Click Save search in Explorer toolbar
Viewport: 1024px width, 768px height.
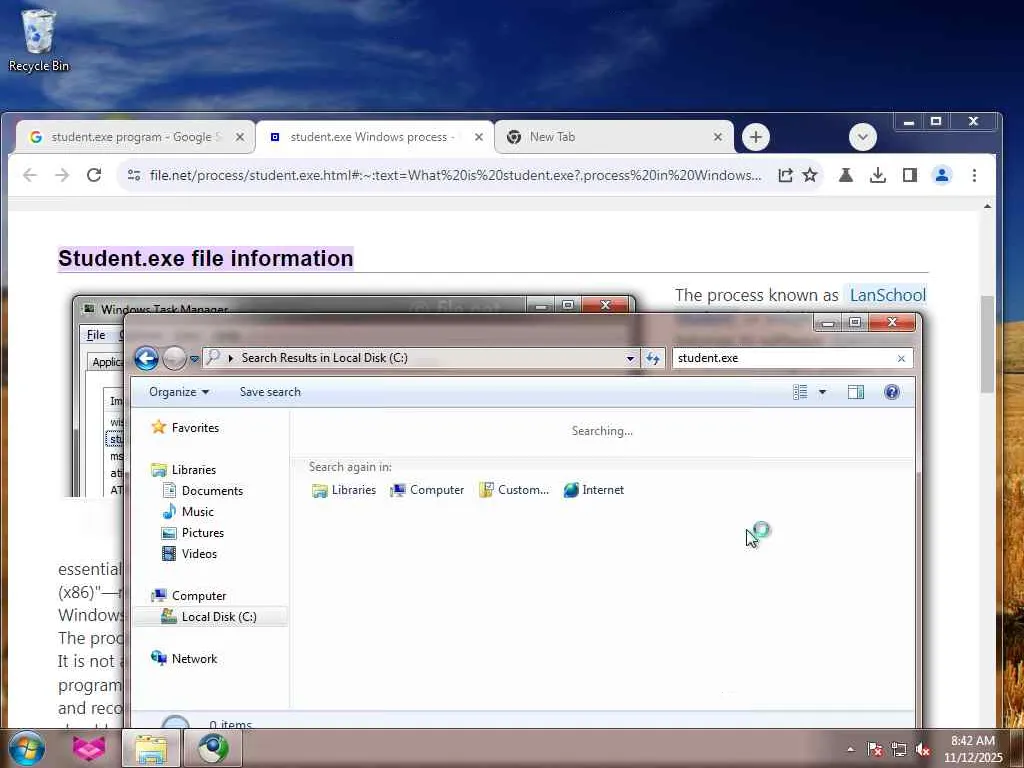pos(270,392)
